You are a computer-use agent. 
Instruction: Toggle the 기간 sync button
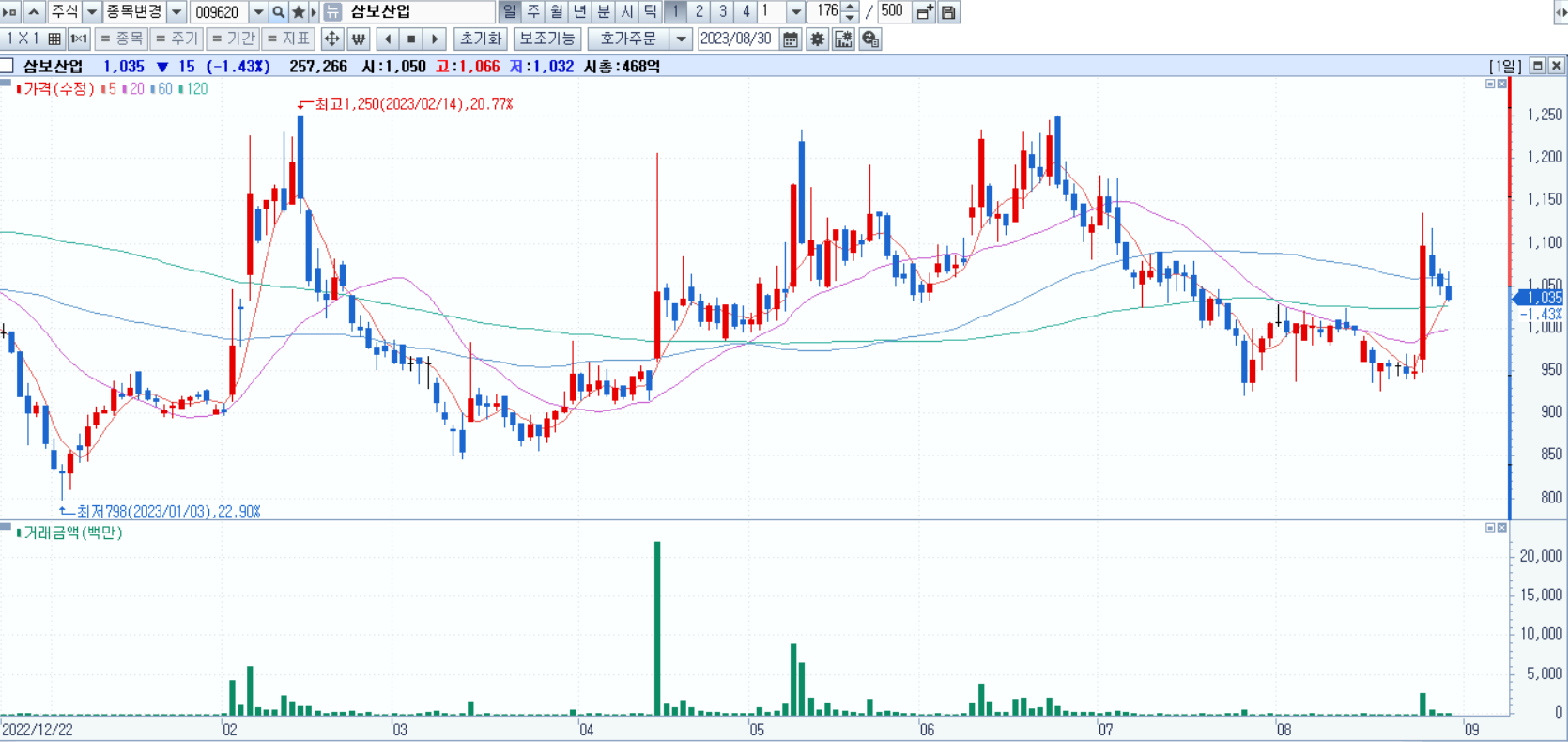tap(233, 39)
